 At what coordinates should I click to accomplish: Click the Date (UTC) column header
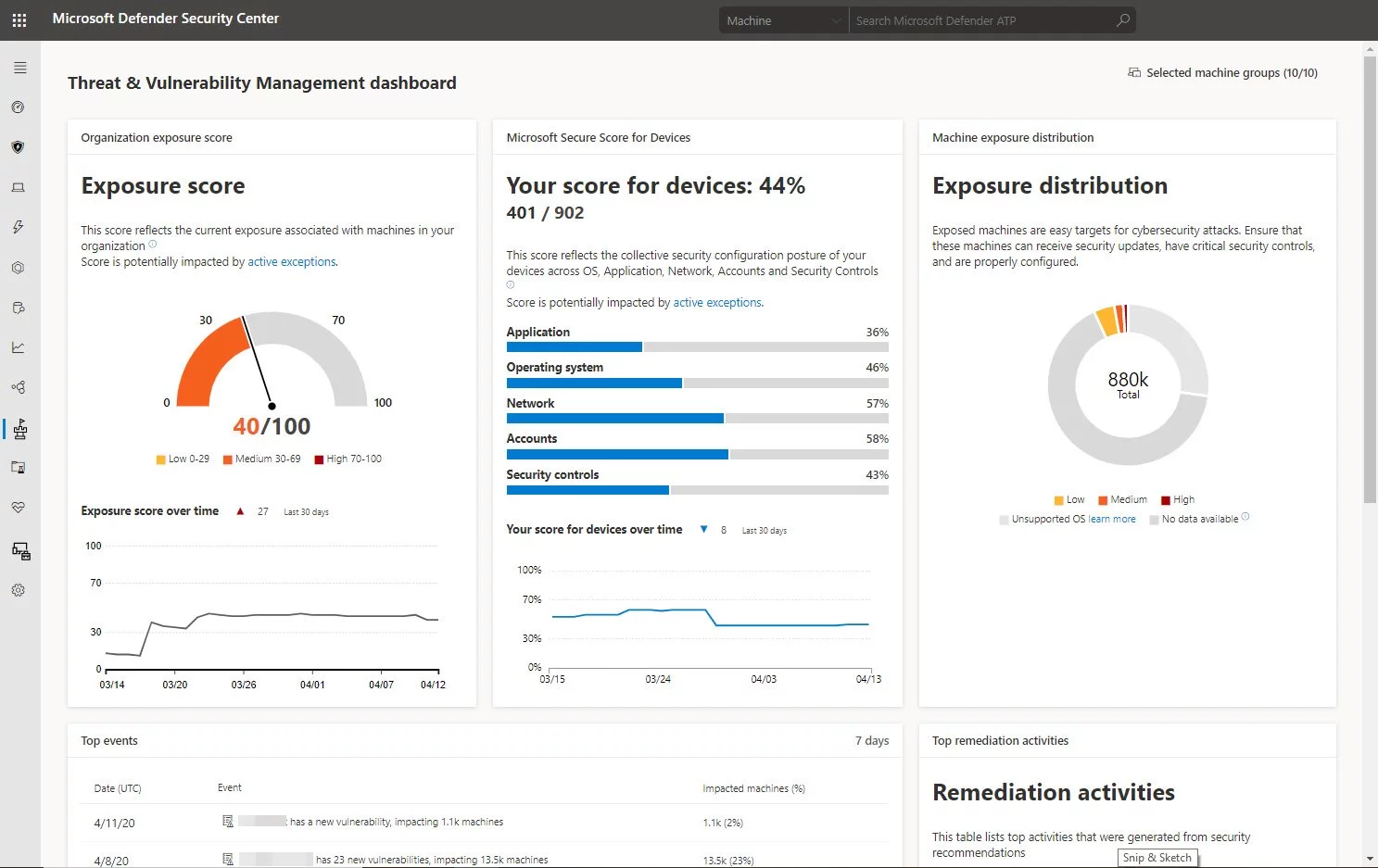pos(118,788)
